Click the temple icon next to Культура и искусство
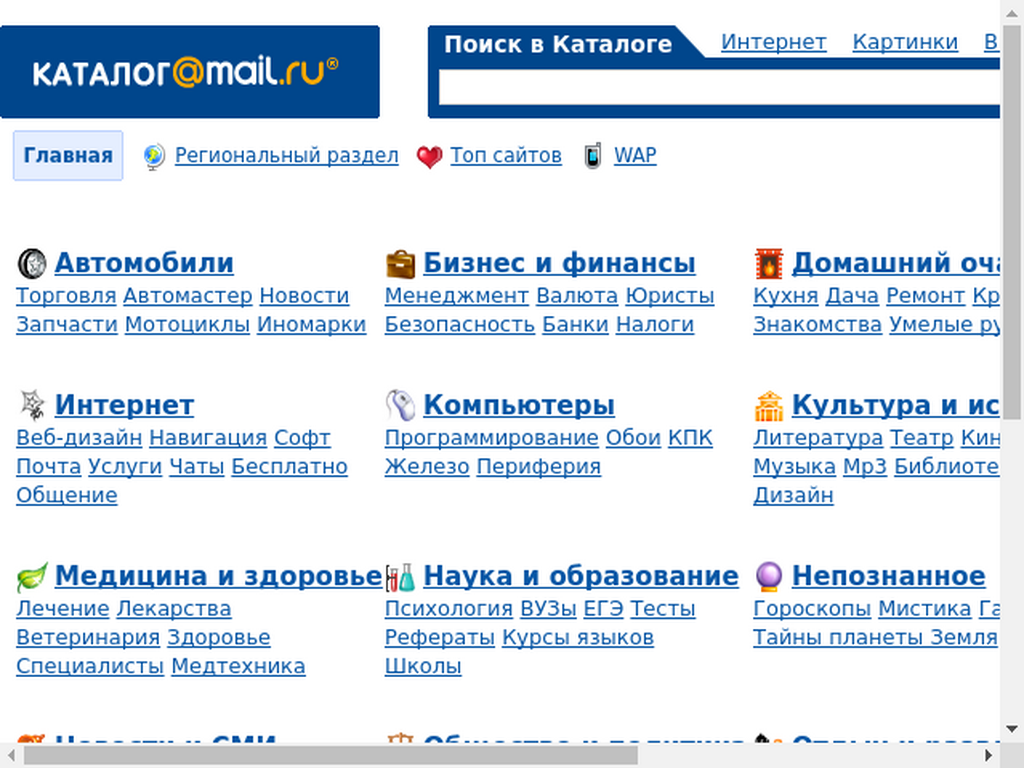This screenshot has height=768, width=1024. tap(769, 406)
